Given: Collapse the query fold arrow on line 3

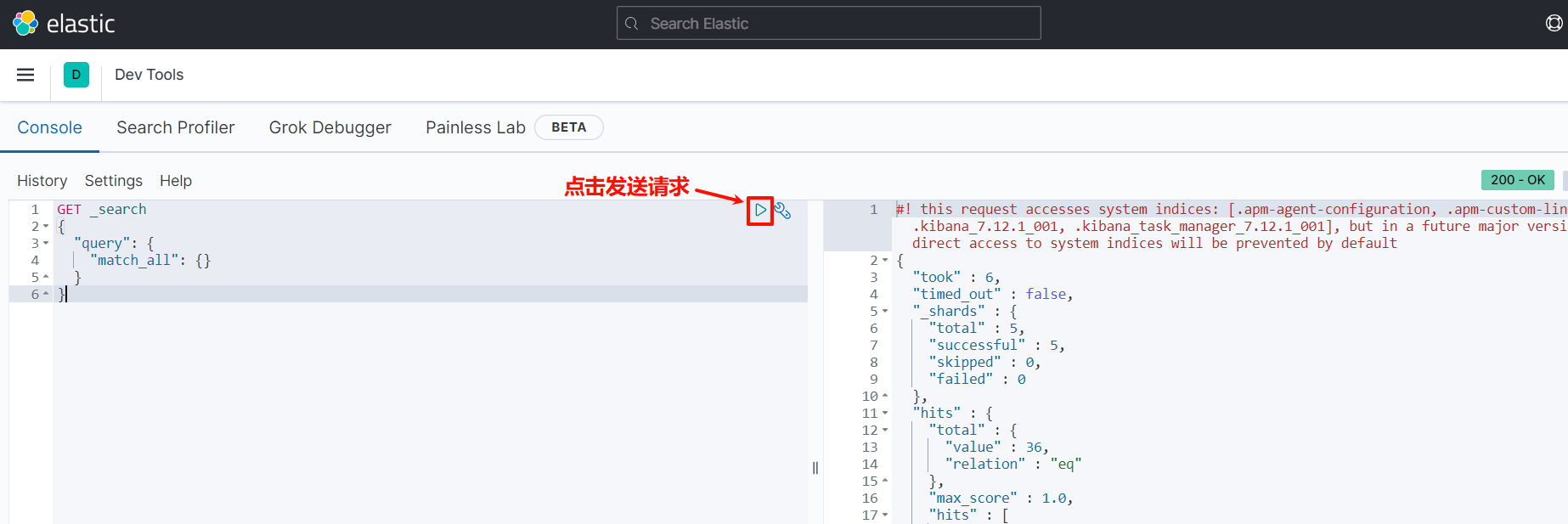Looking at the screenshot, I should [46, 244].
